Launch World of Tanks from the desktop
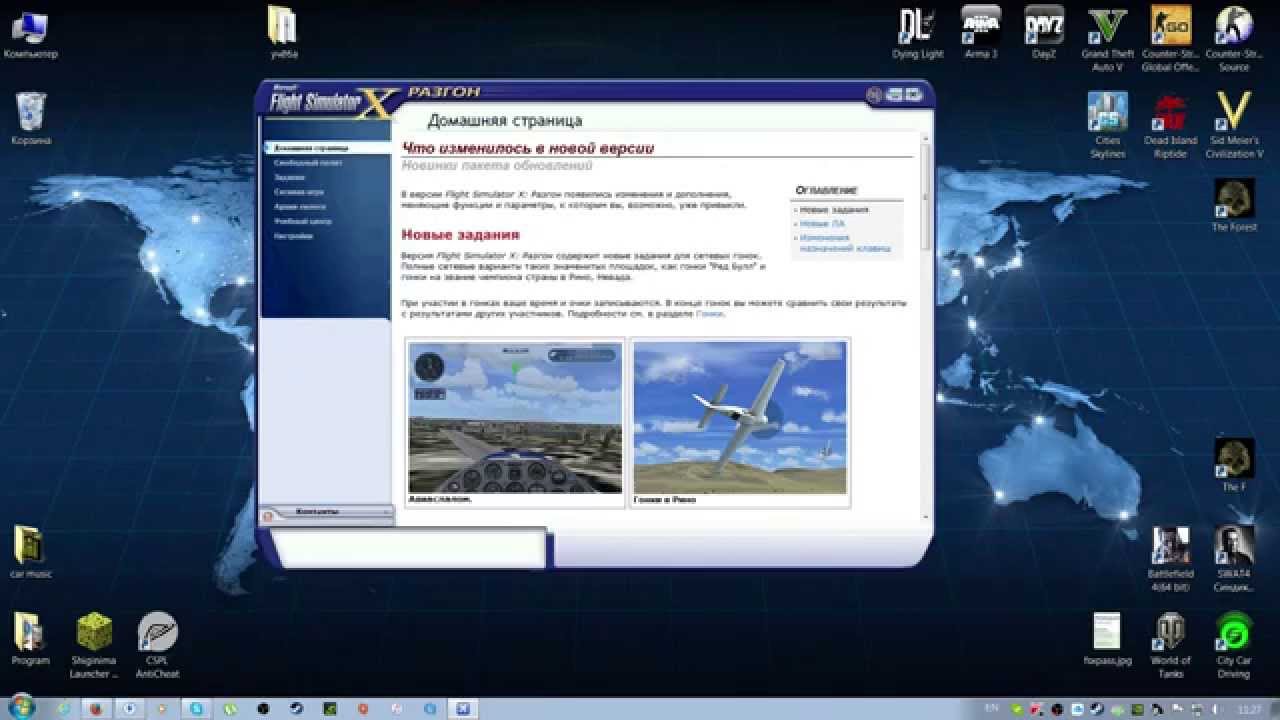The height and width of the screenshot is (720, 1280). click(x=1170, y=646)
